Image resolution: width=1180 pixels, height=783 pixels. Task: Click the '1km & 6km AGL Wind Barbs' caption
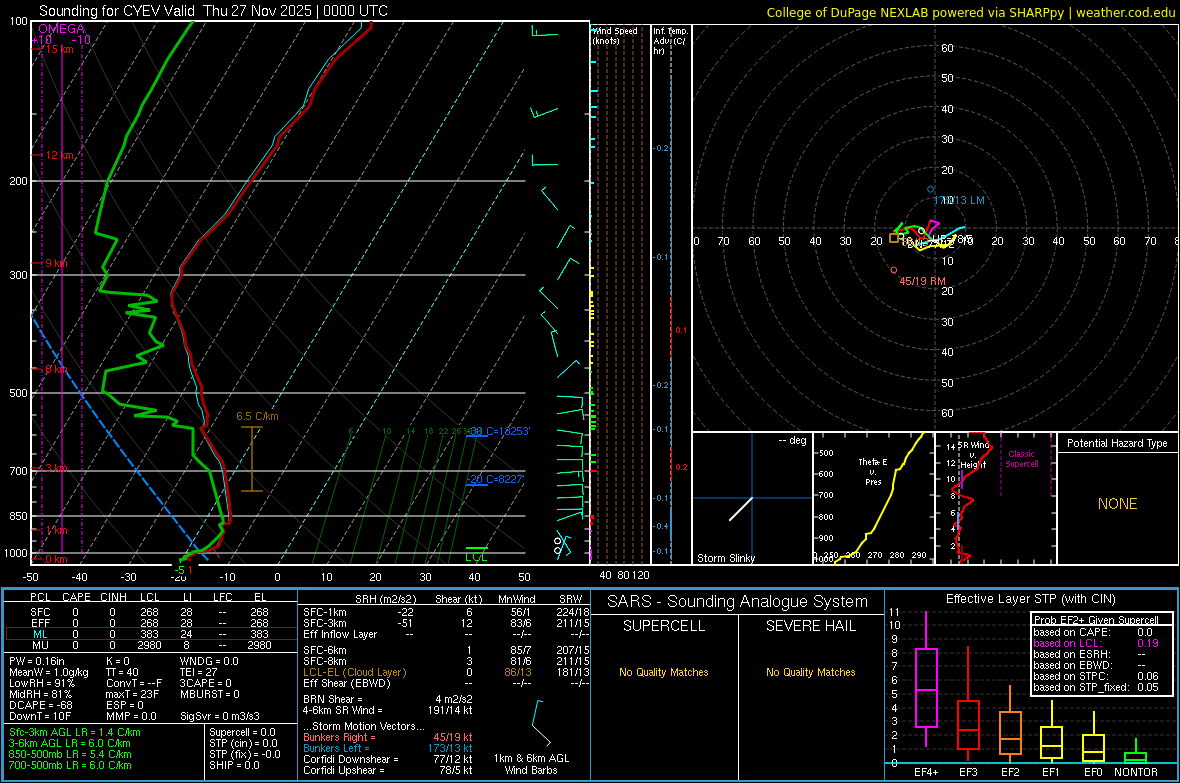click(531, 764)
